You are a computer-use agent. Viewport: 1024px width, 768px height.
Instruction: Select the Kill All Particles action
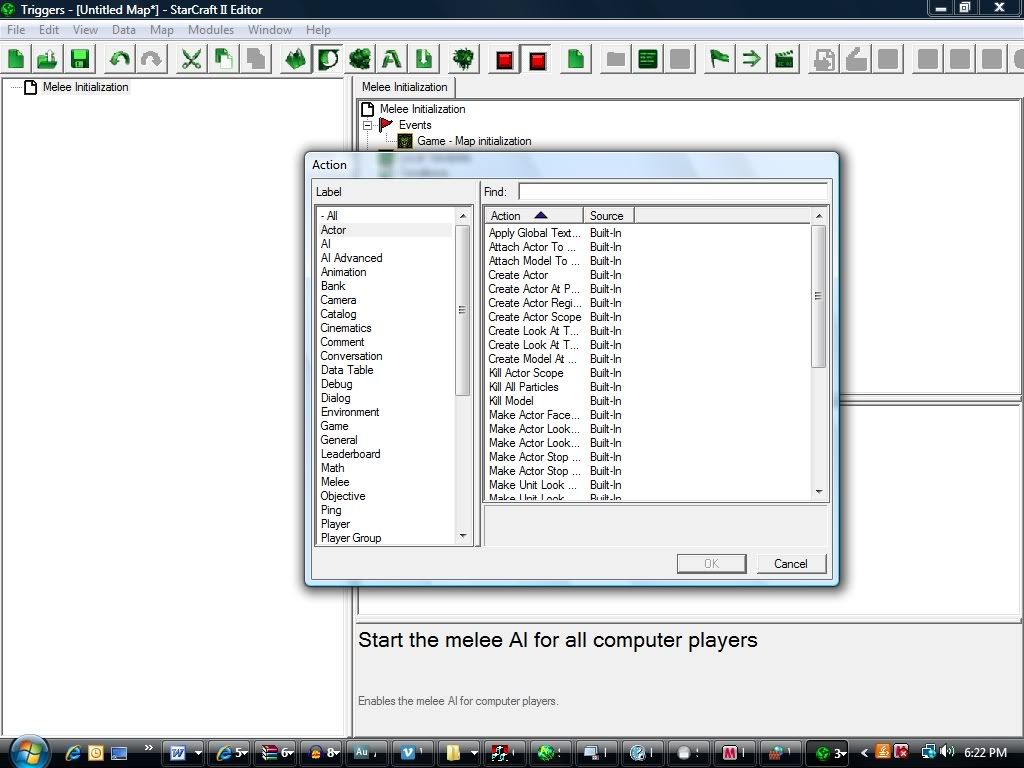tap(524, 387)
